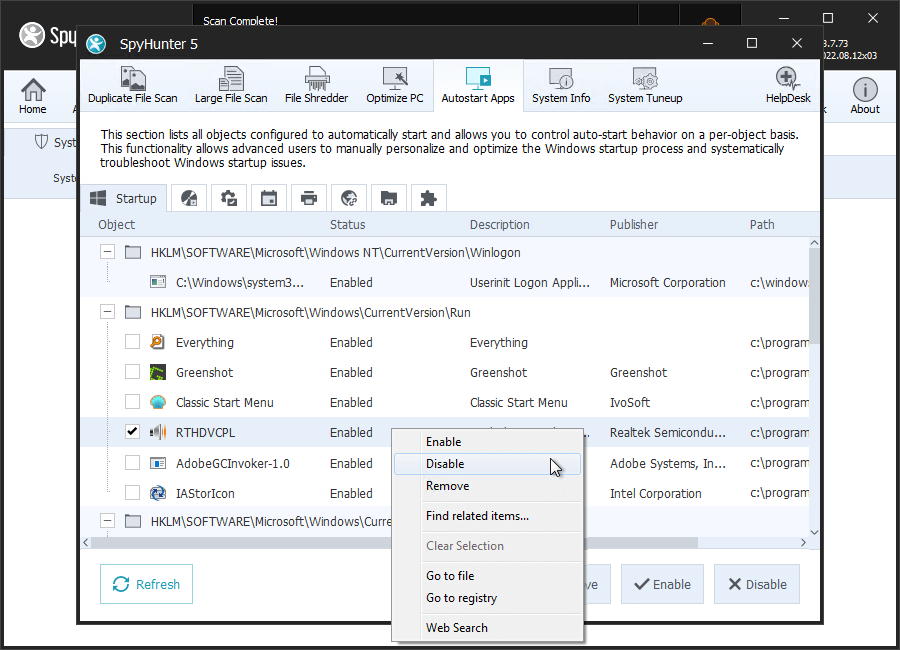Select Go to registry in context menu
Viewport: 900px width, 650px height.
[x=461, y=598]
